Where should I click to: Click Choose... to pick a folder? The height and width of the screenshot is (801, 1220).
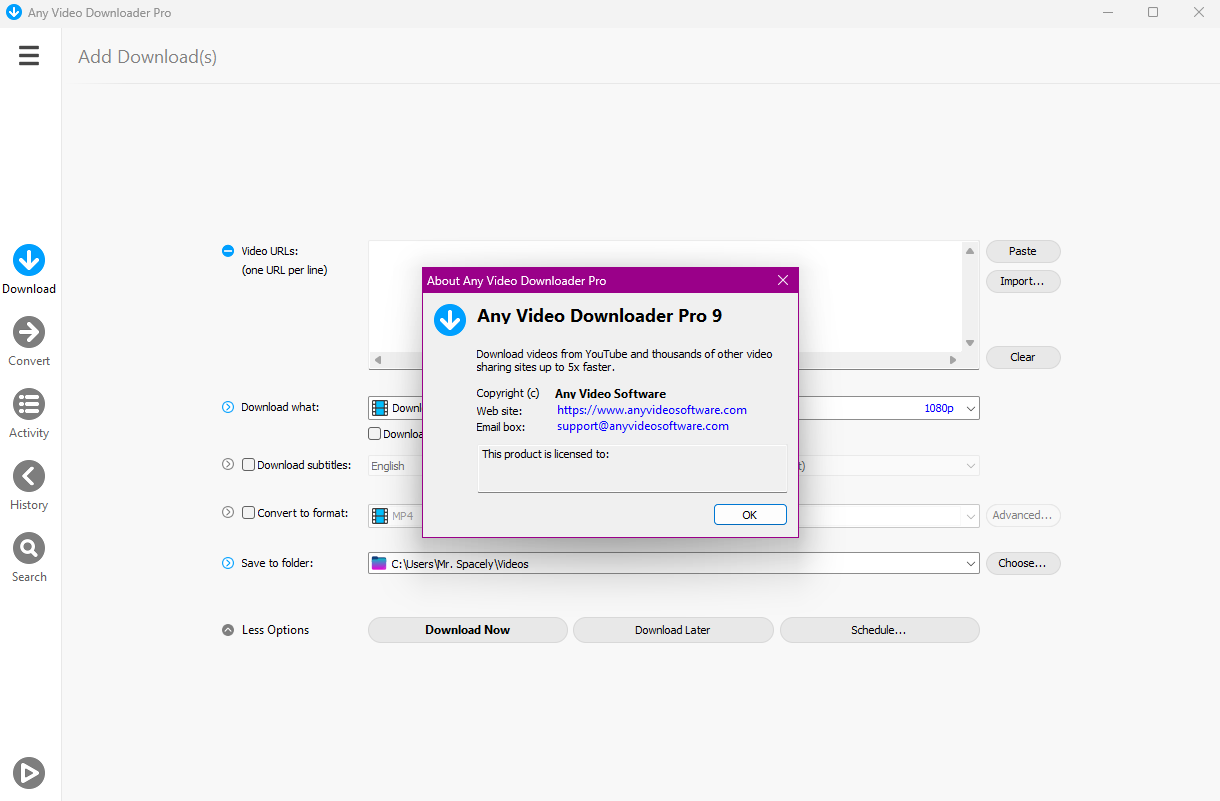pos(1023,563)
